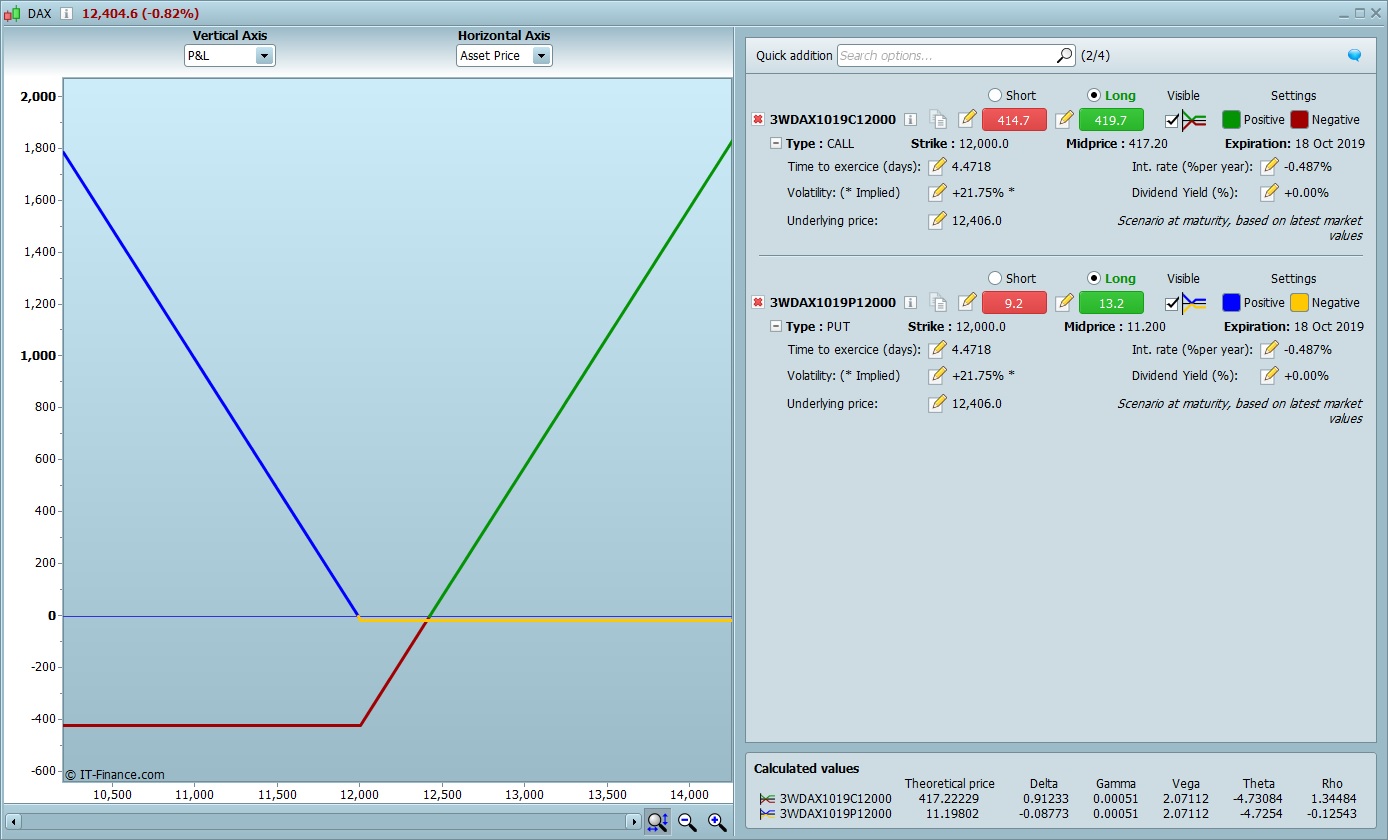Screen dimensions: 1388x840
Task: Click the Rho value 1.34484
Action: coord(1335,799)
